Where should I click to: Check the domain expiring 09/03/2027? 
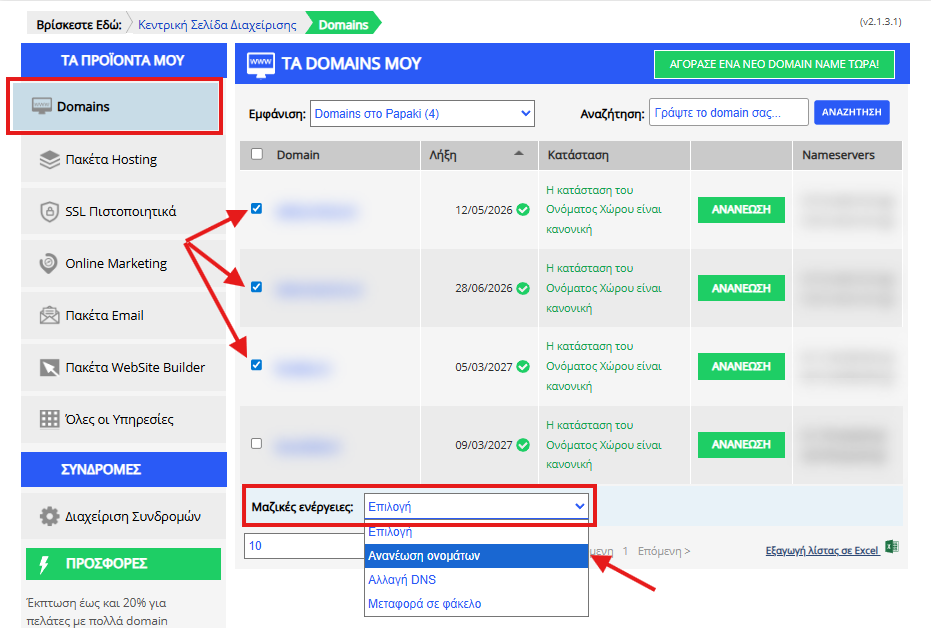[x=257, y=443]
